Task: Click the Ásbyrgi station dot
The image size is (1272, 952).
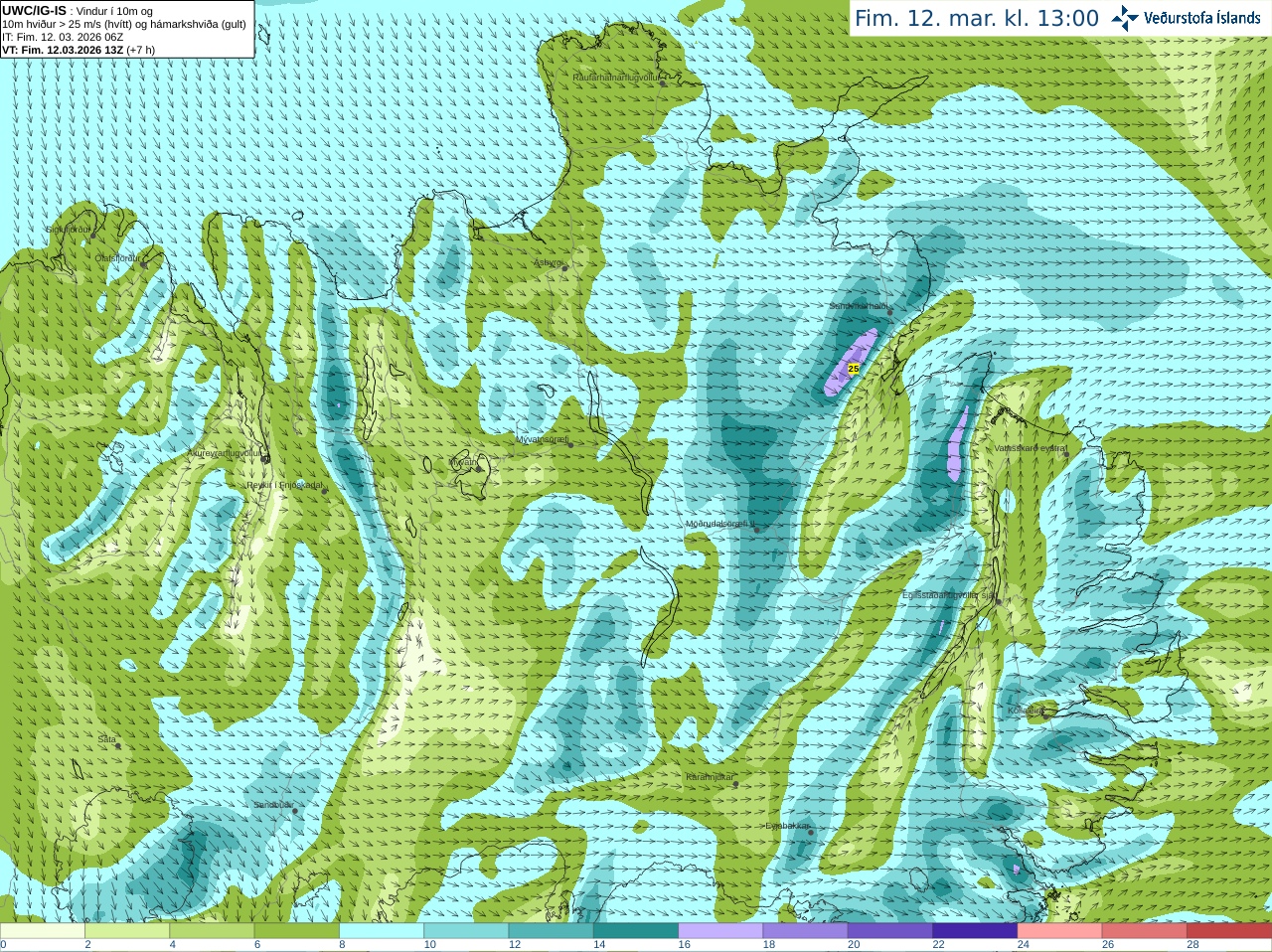Action: 563,267
